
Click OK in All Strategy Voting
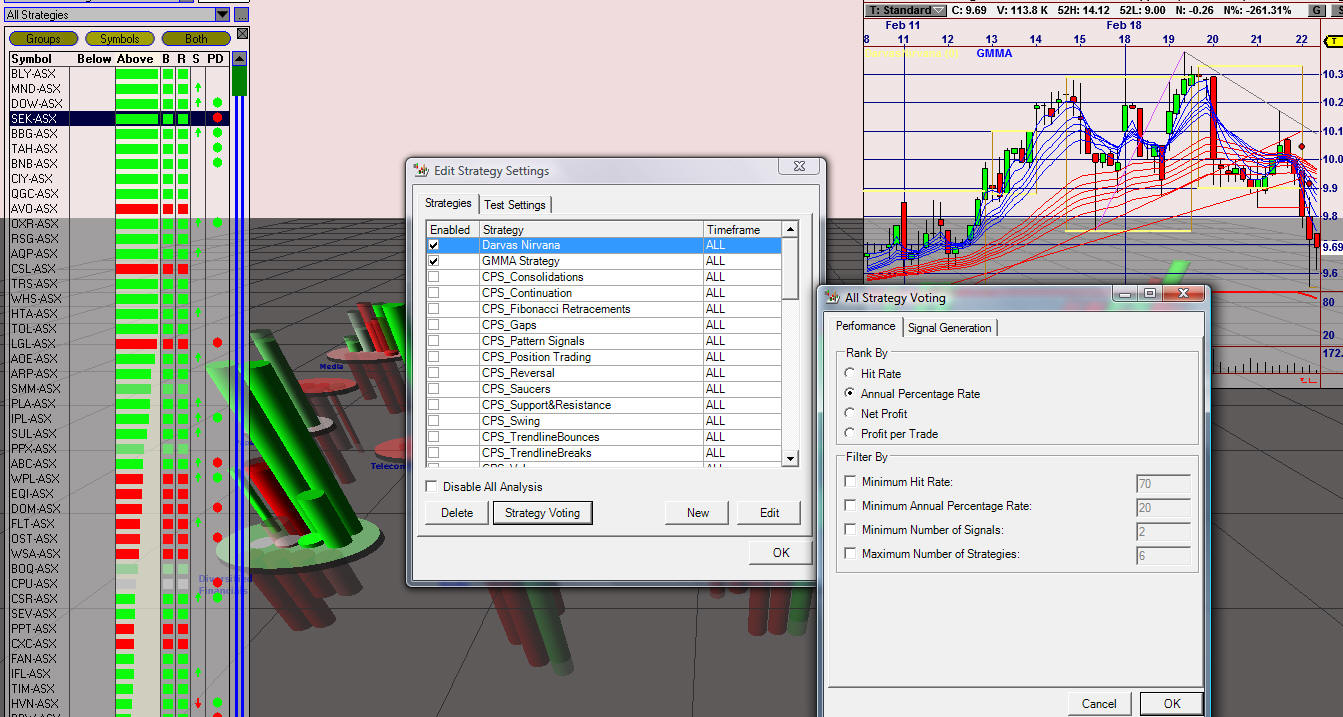click(x=1172, y=704)
